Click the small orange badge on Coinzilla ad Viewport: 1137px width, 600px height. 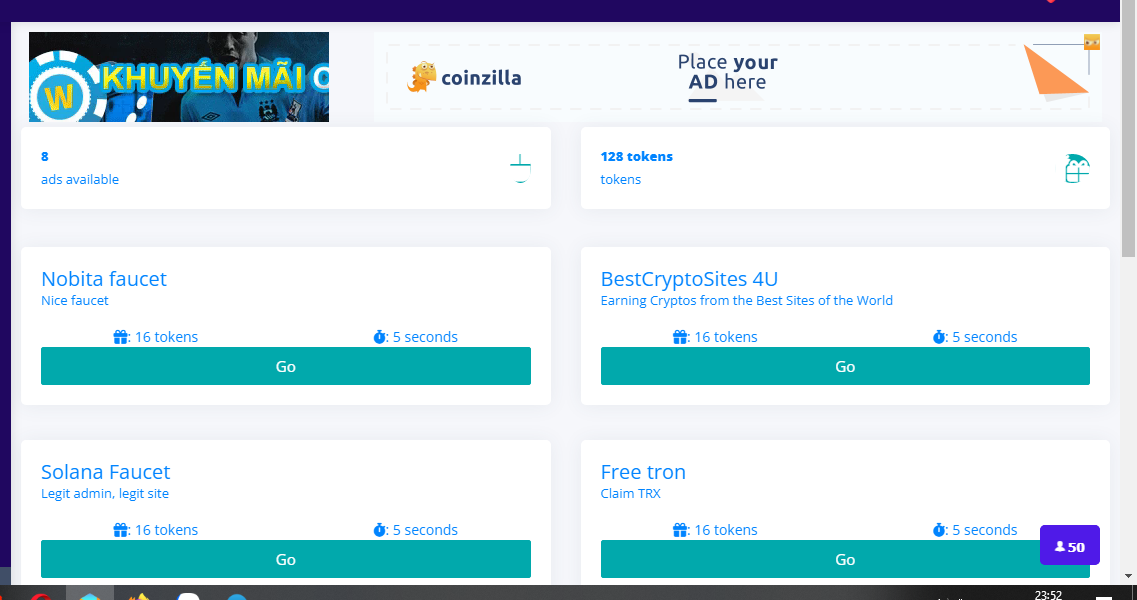click(x=1091, y=42)
